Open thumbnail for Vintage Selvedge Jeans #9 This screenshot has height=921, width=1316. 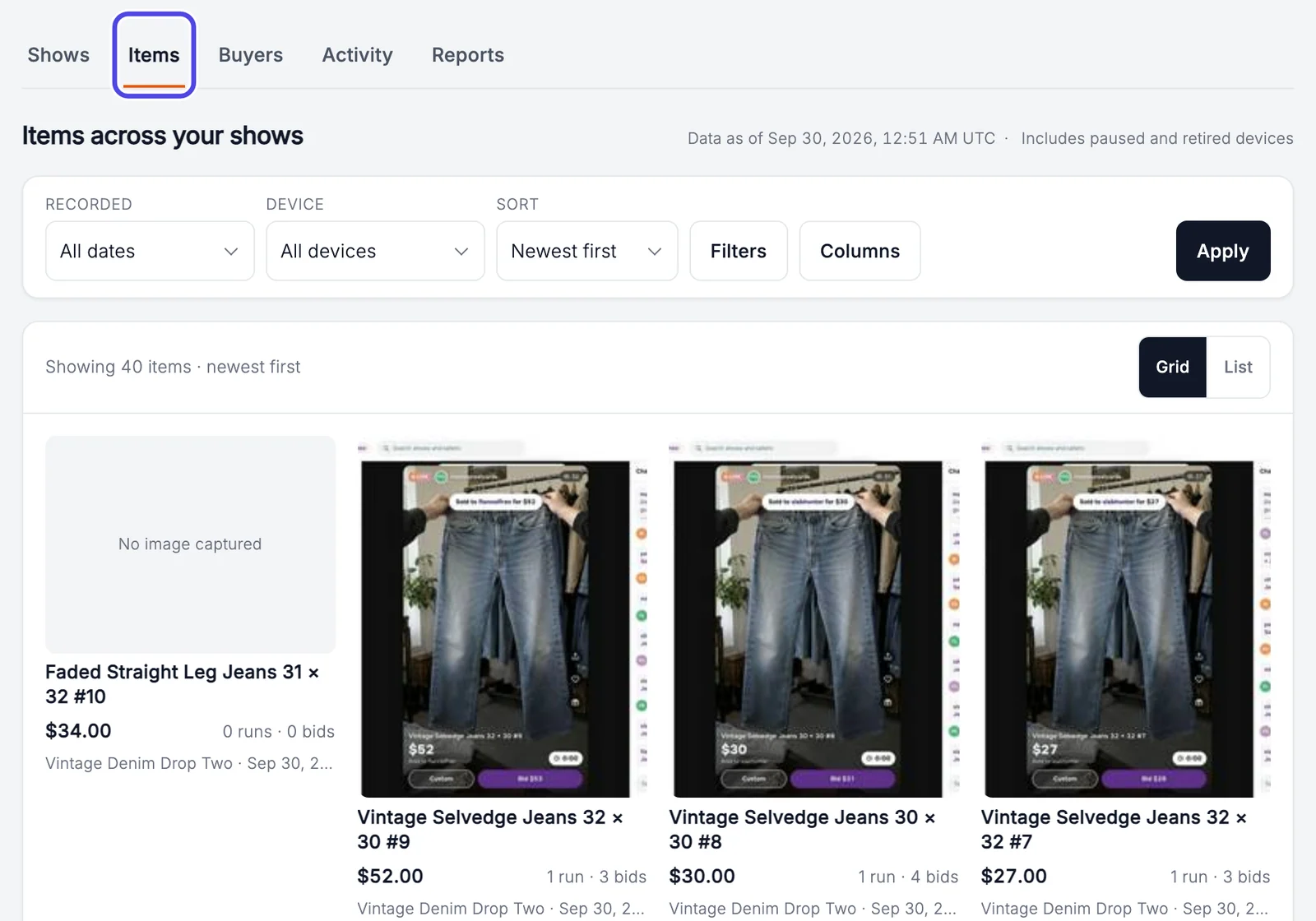tap(503, 618)
